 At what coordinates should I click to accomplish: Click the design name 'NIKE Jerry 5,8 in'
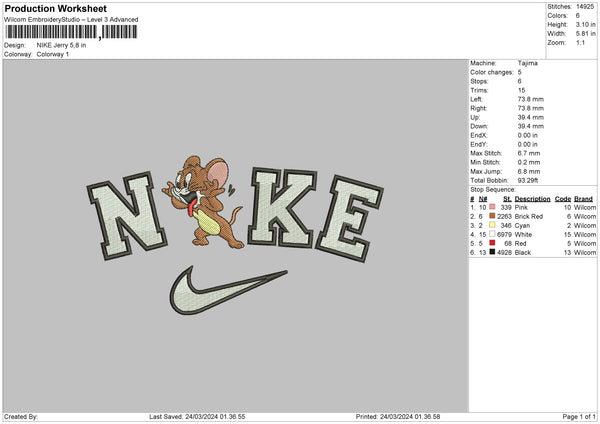[61, 45]
